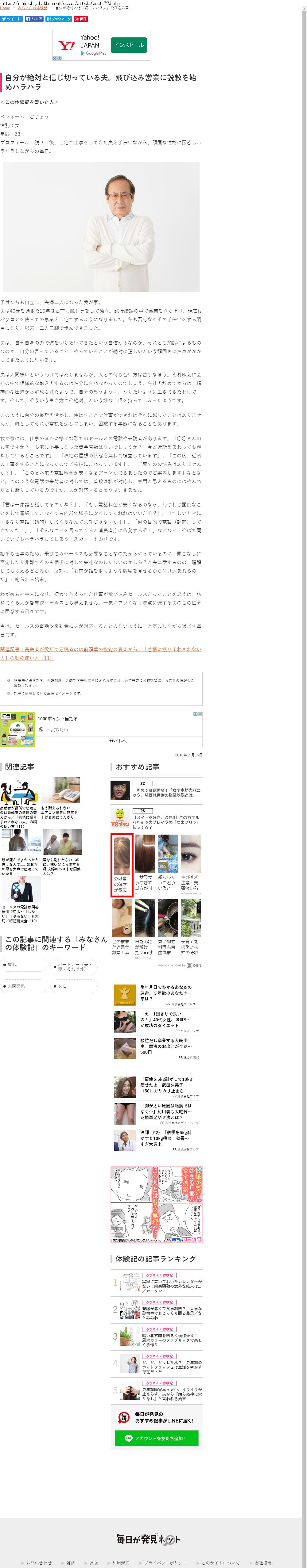Click the Yahoo! JAPAN ad logo
The height and width of the screenshot is (1568, 307).
click(x=66, y=46)
